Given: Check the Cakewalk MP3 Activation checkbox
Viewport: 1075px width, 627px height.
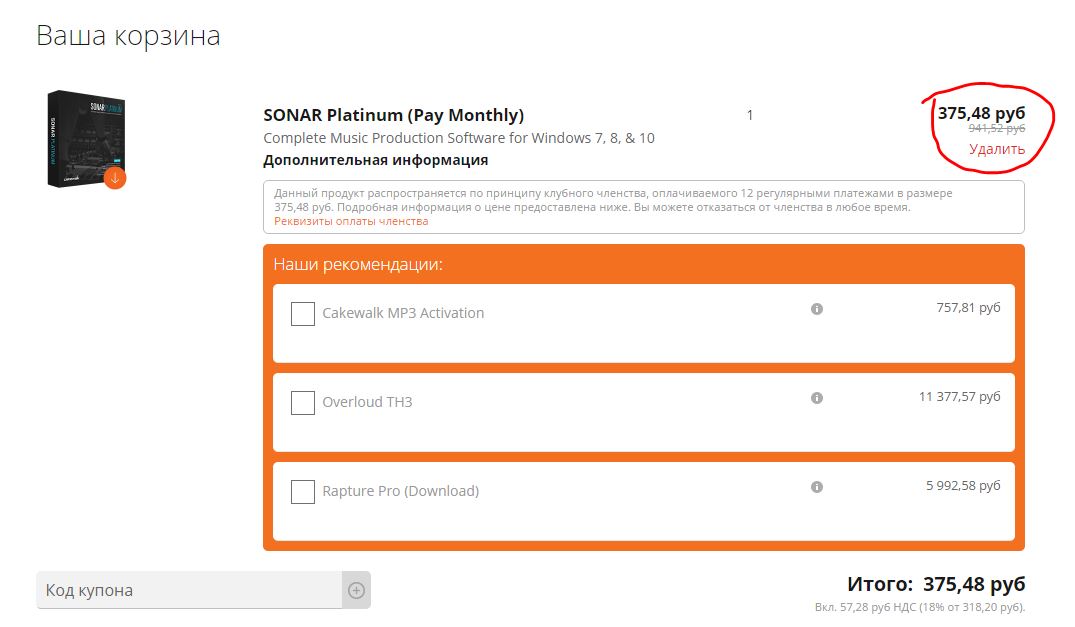Looking at the screenshot, I should pyautogui.click(x=303, y=314).
